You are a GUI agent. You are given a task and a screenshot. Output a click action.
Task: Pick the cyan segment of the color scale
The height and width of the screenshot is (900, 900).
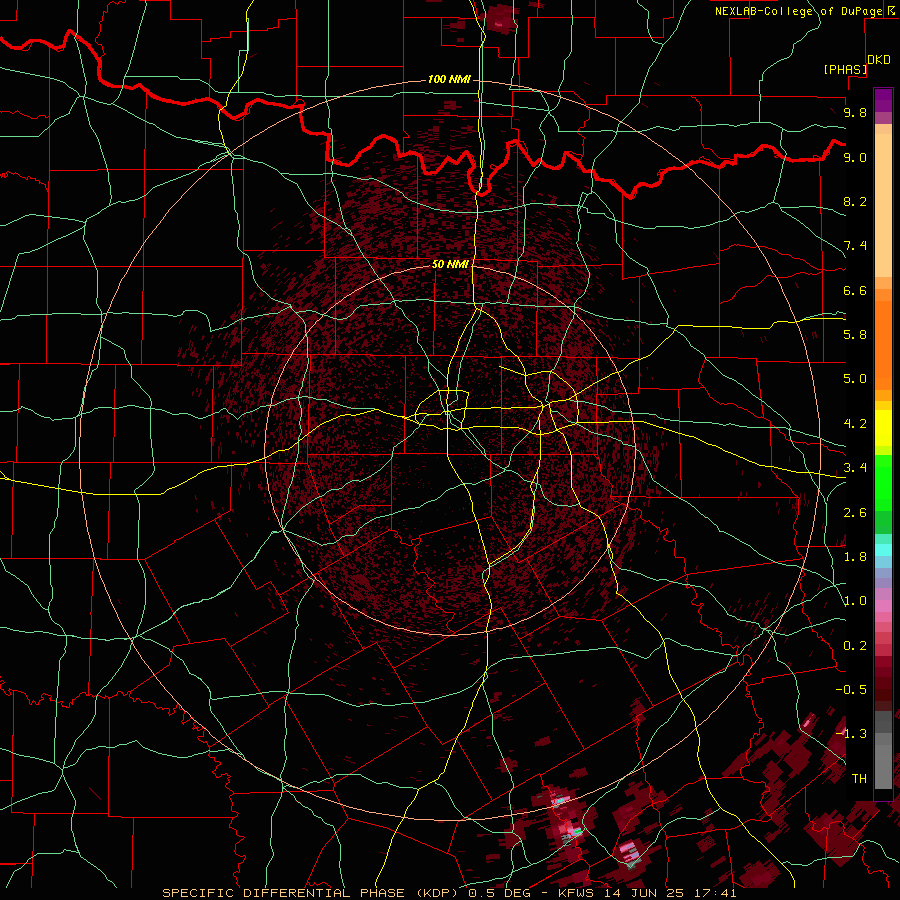[883, 550]
